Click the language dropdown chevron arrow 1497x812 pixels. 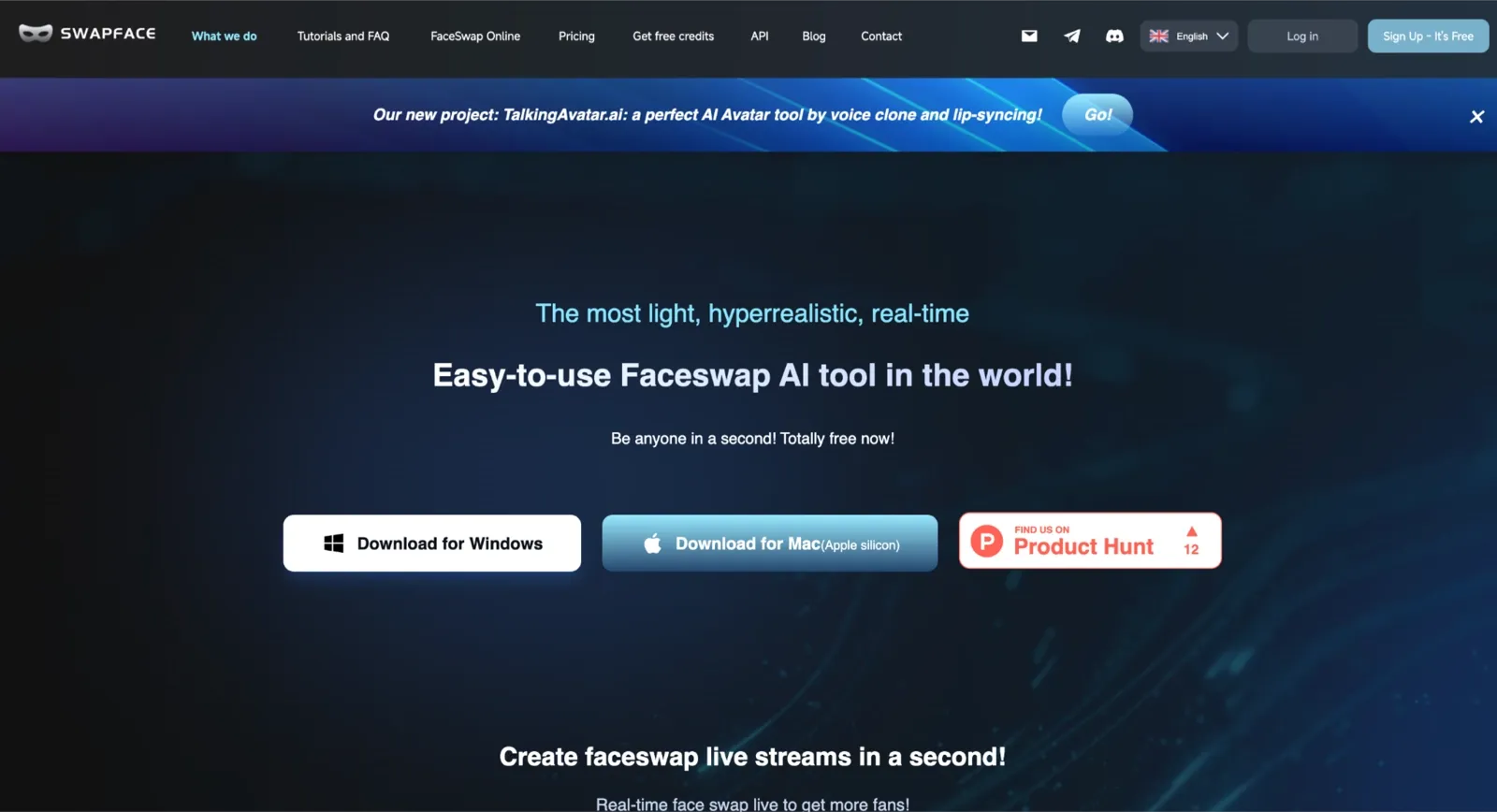pyautogui.click(x=1222, y=36)
